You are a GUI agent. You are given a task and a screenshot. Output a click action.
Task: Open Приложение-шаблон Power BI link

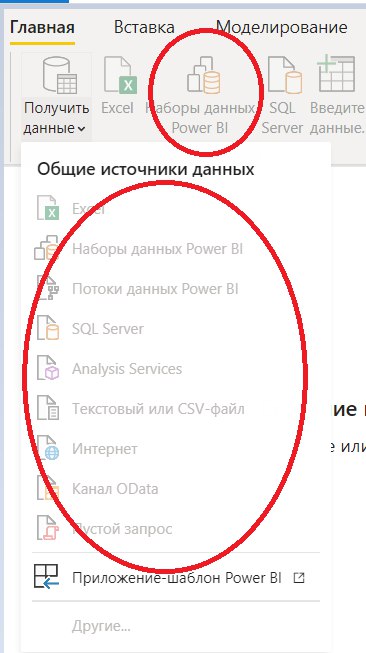pos(177,578)
